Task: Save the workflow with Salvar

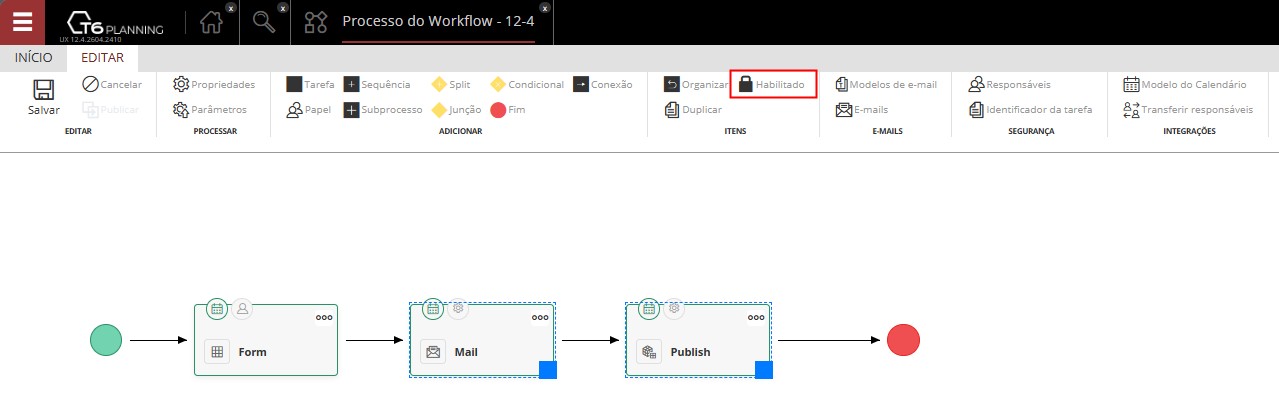Action: point(44,97)
